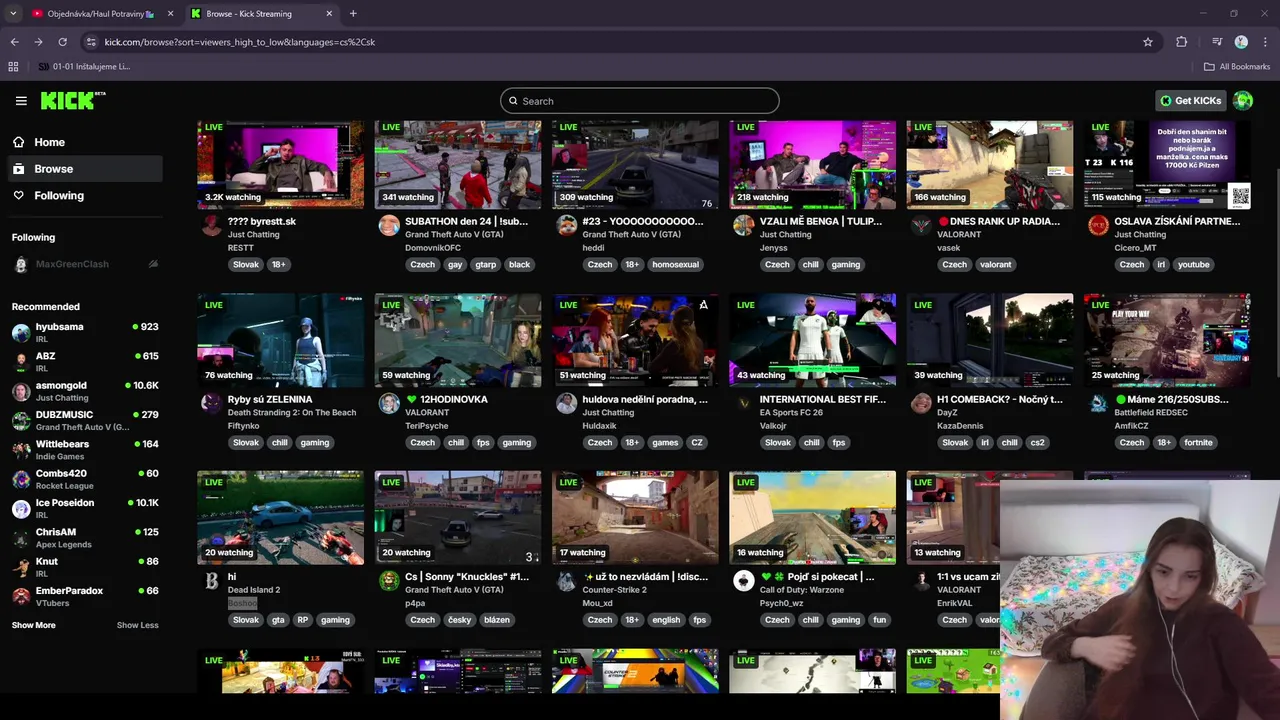The height and width of the screenshot is (720, 1280).
Task: Open huldova nedělní poradna stream thumbnail
Action: coord(635,341)
